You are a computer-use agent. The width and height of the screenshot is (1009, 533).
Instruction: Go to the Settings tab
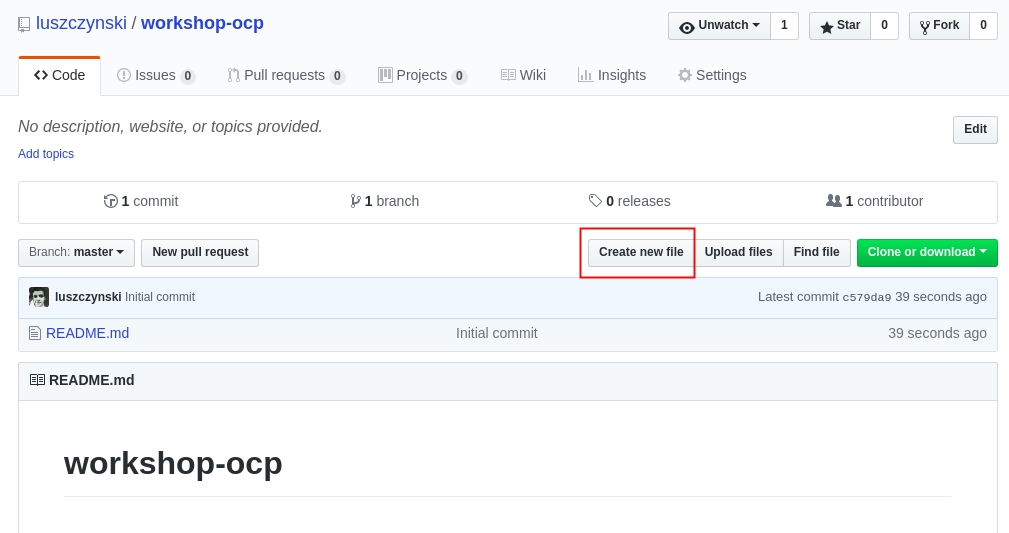pyautogui.click(x=711, y=75)
